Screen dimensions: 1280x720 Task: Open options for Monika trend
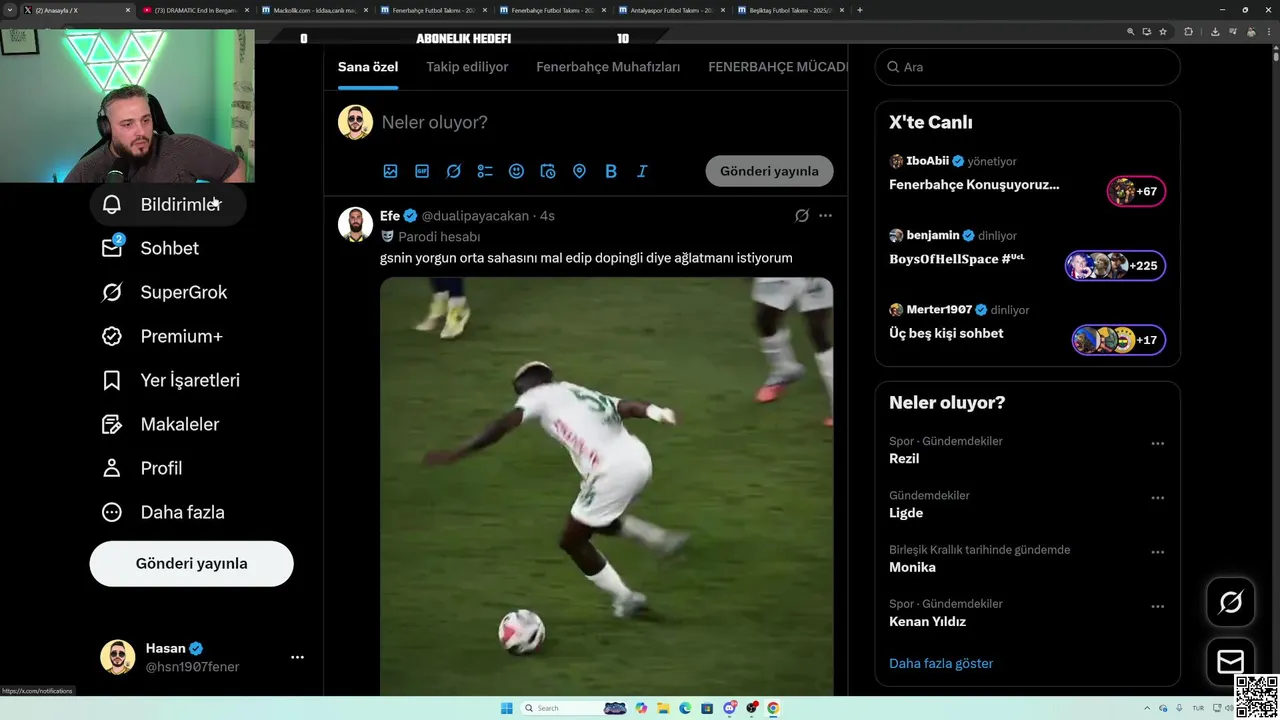pyautogui.click(x=1157, y=551)
